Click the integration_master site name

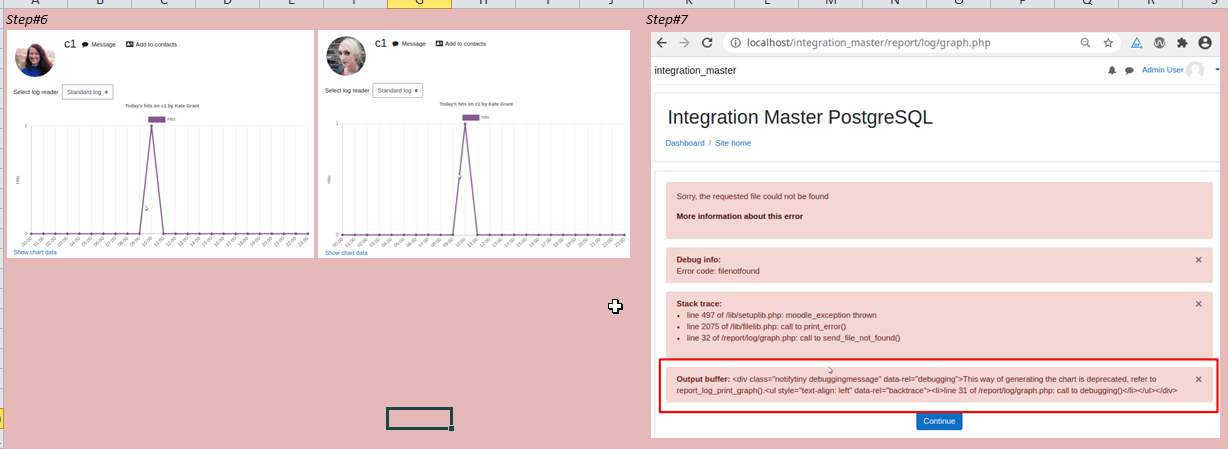pos(695,71)
